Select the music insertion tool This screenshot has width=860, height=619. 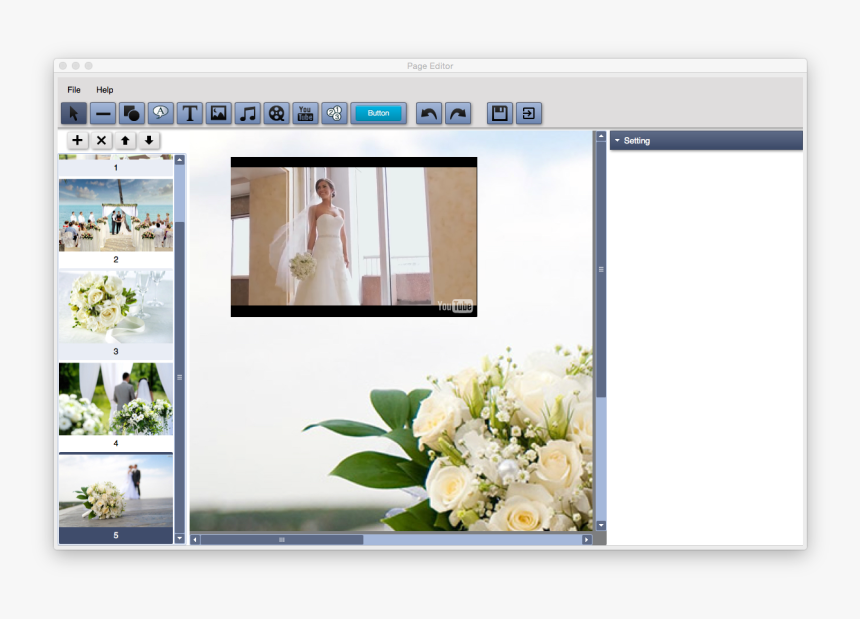[x=247, y=113]
